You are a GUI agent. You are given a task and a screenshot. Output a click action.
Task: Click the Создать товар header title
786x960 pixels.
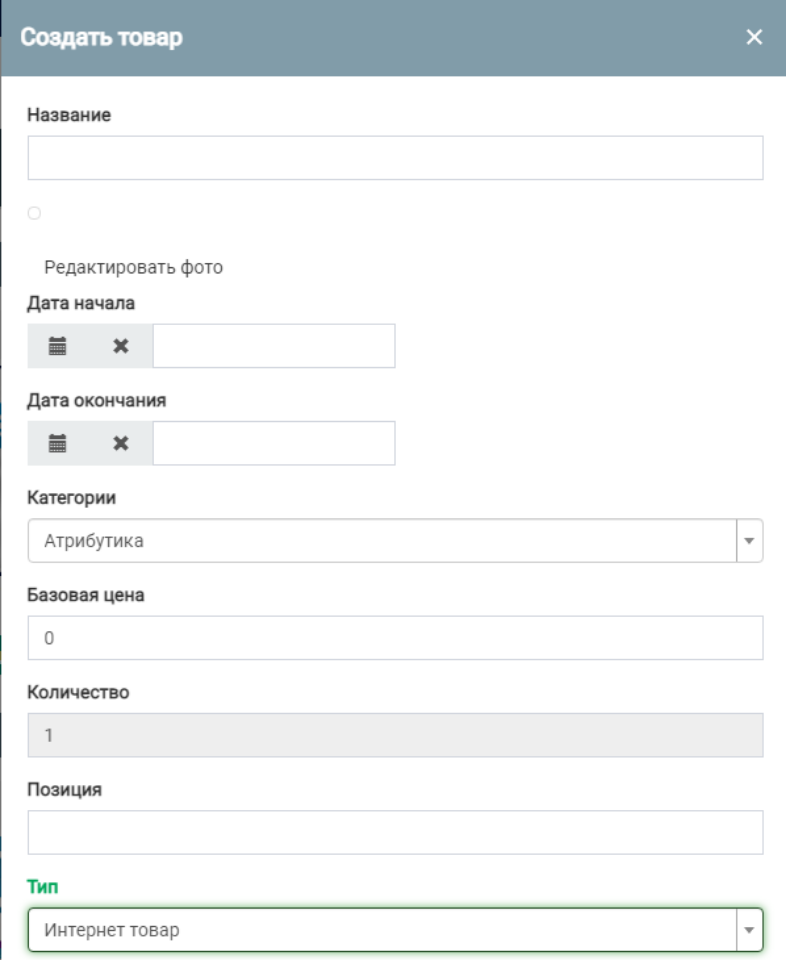point(102,38)
